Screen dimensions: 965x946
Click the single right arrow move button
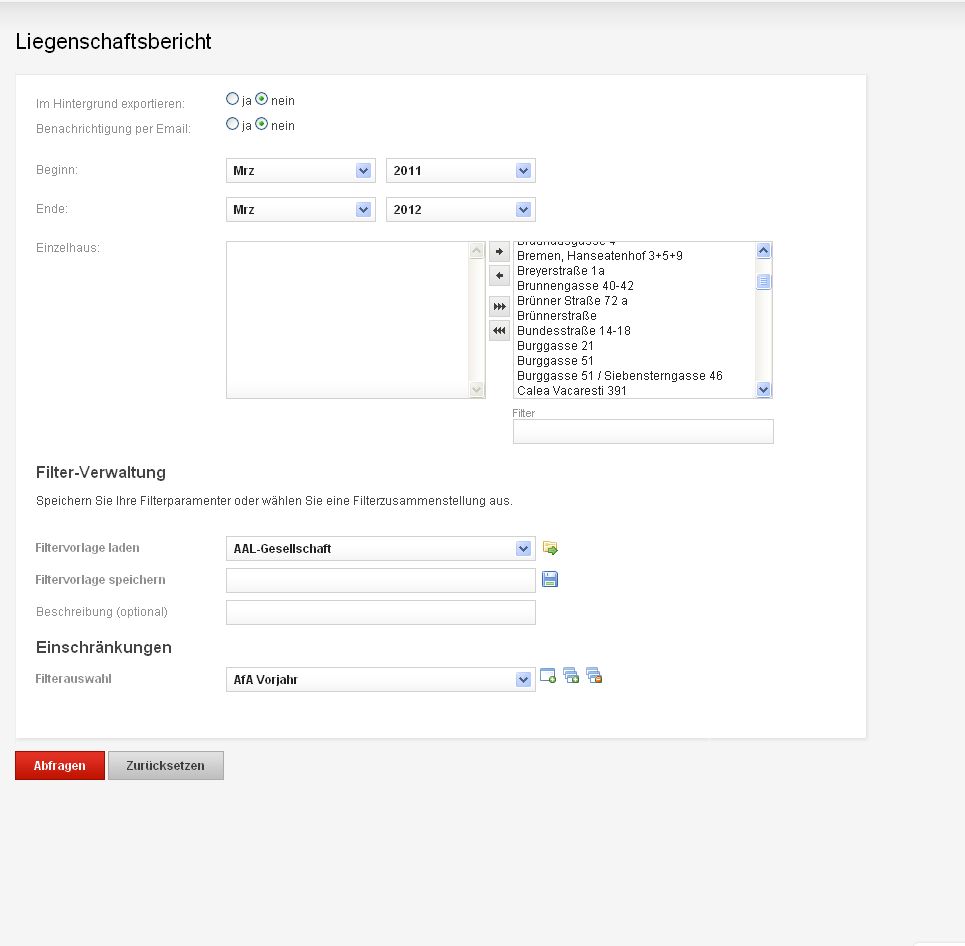(499, 251)
